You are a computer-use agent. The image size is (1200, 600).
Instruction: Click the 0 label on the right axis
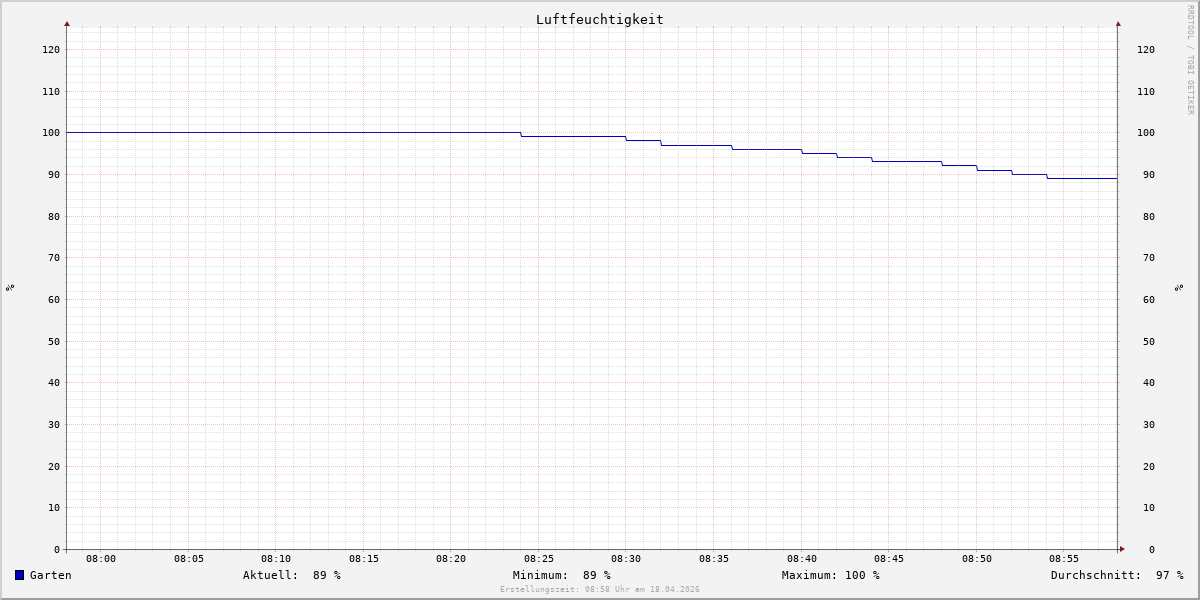point(1152,550)
